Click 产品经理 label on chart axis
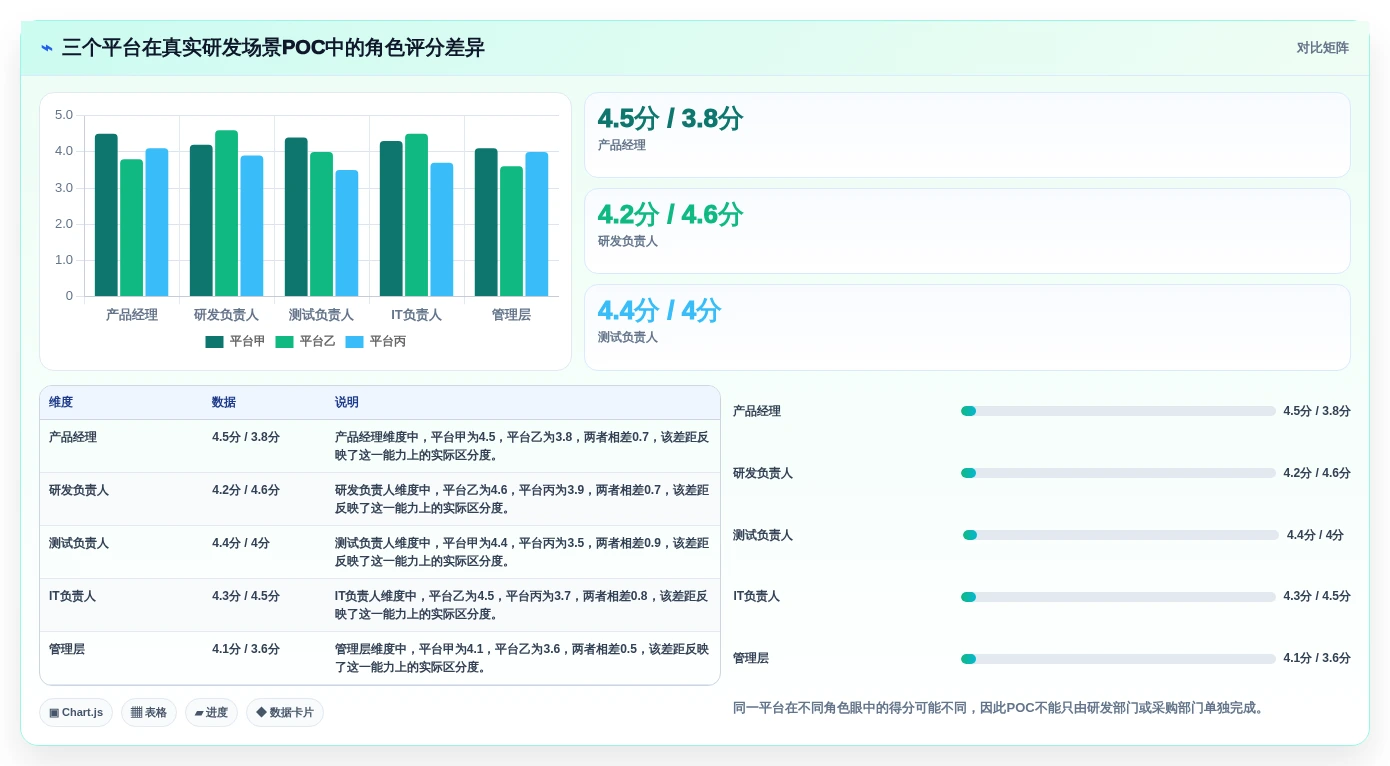1390x766 pixels. (x=132, y=315)
